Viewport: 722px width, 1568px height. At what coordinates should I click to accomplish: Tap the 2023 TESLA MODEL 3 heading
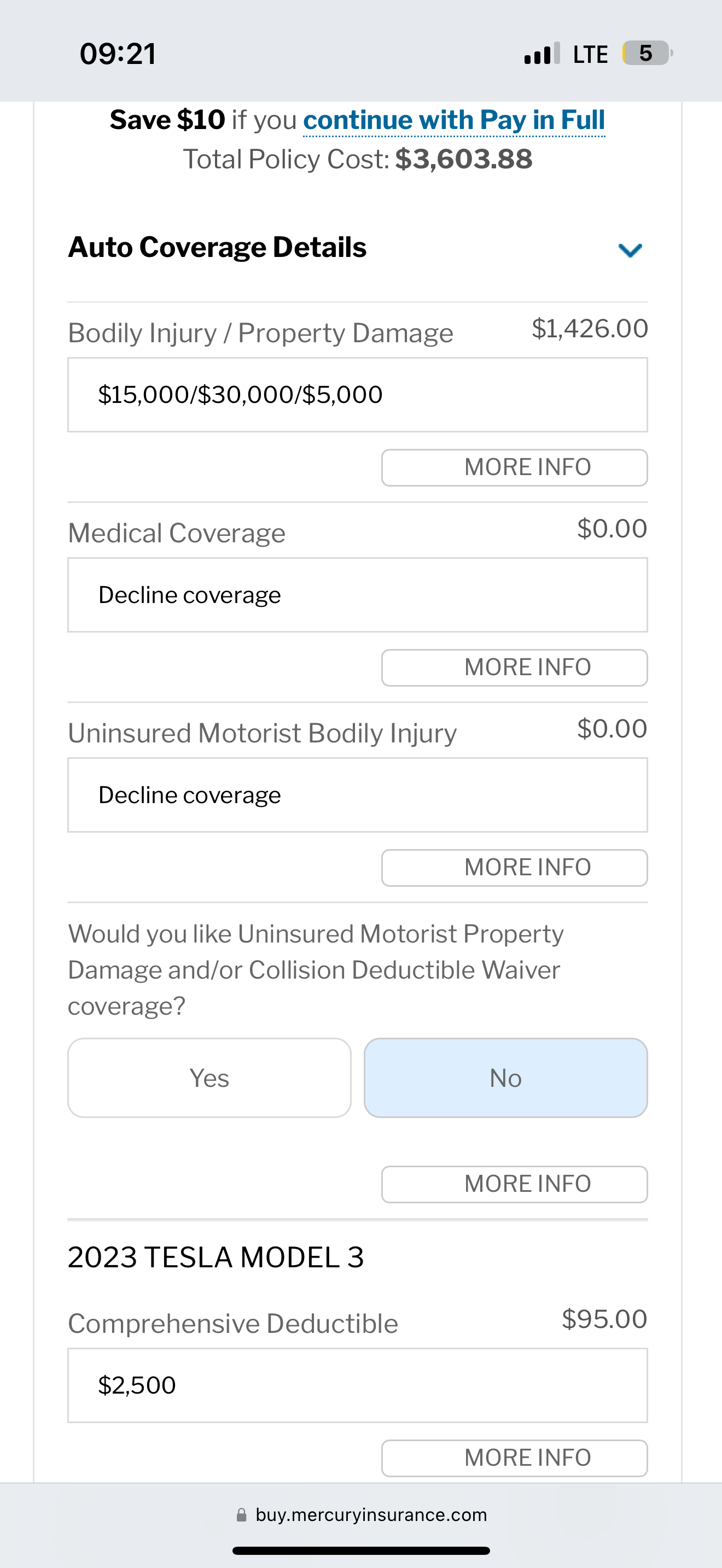click(216, 1257)
